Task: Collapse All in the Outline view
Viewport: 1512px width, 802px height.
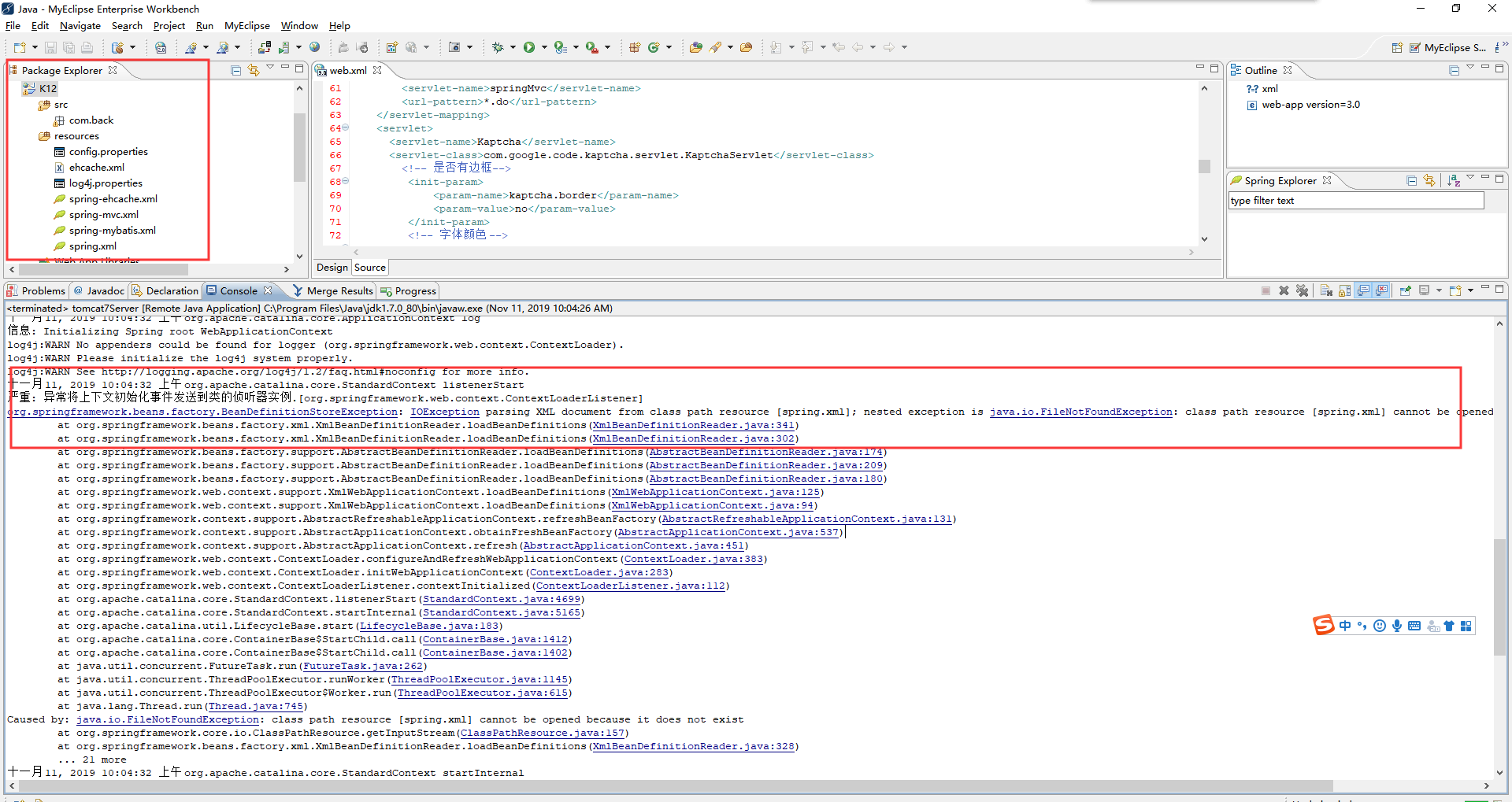Action: coord(1454,70)
